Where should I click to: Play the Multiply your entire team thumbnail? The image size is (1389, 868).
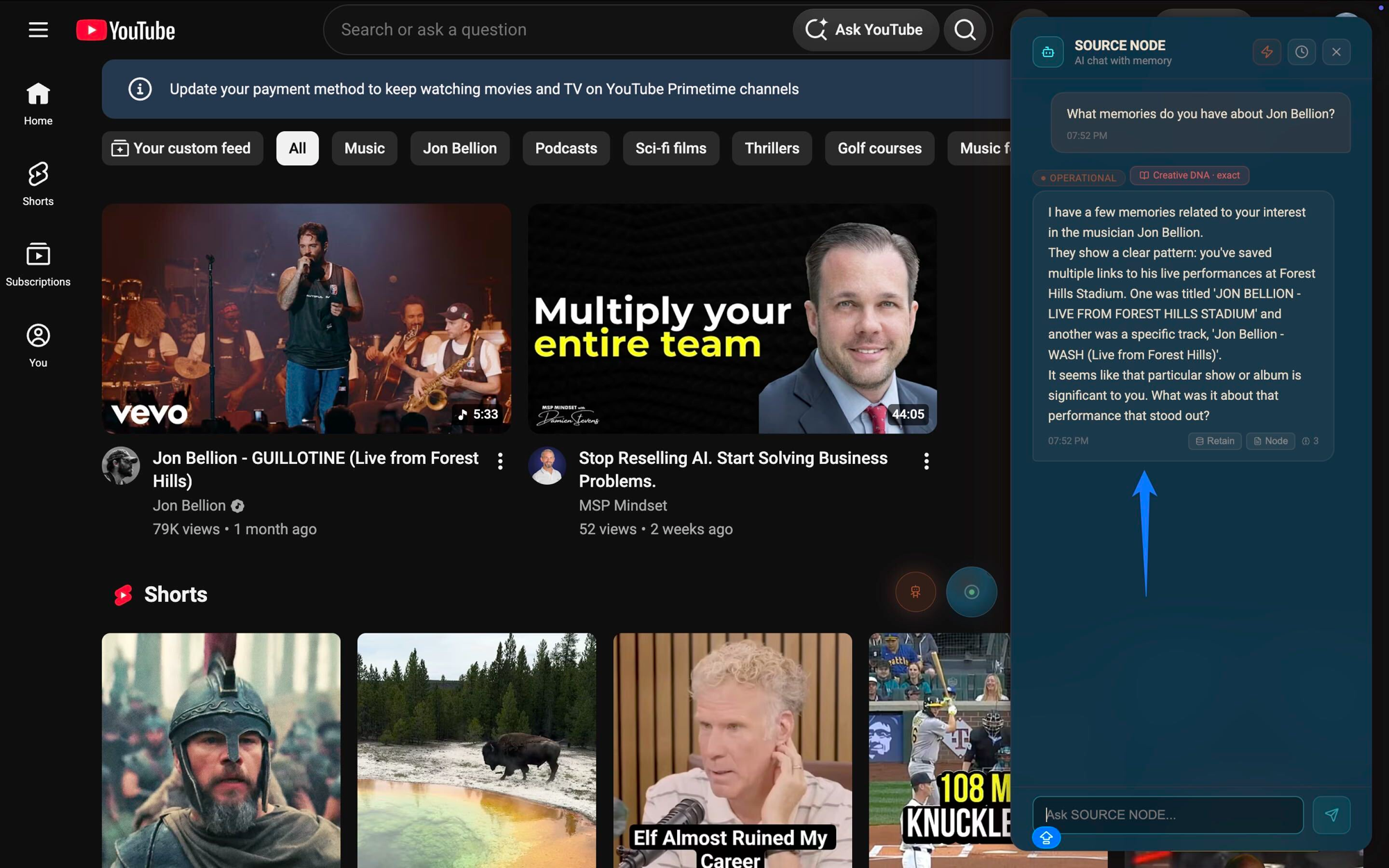click(733, 319)
